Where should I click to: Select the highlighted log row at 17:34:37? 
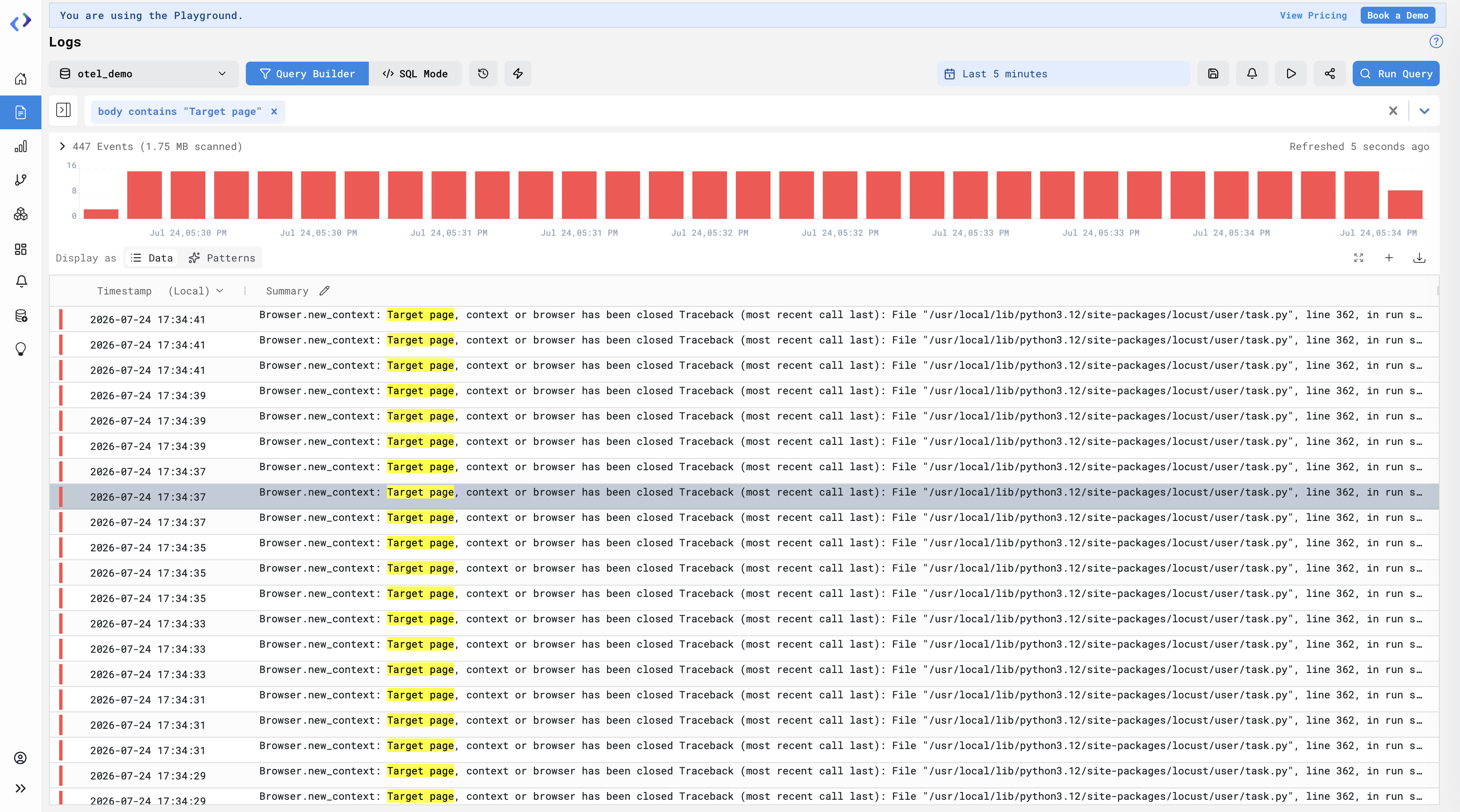pos(744,497)
